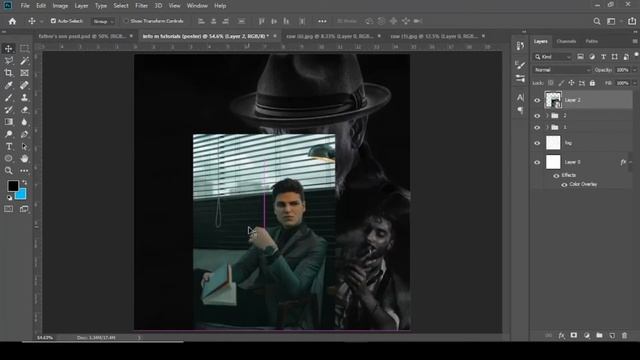Screen dimensions: 640x360
Task: Select the Healing Brush tool
Action: point(24,85)
